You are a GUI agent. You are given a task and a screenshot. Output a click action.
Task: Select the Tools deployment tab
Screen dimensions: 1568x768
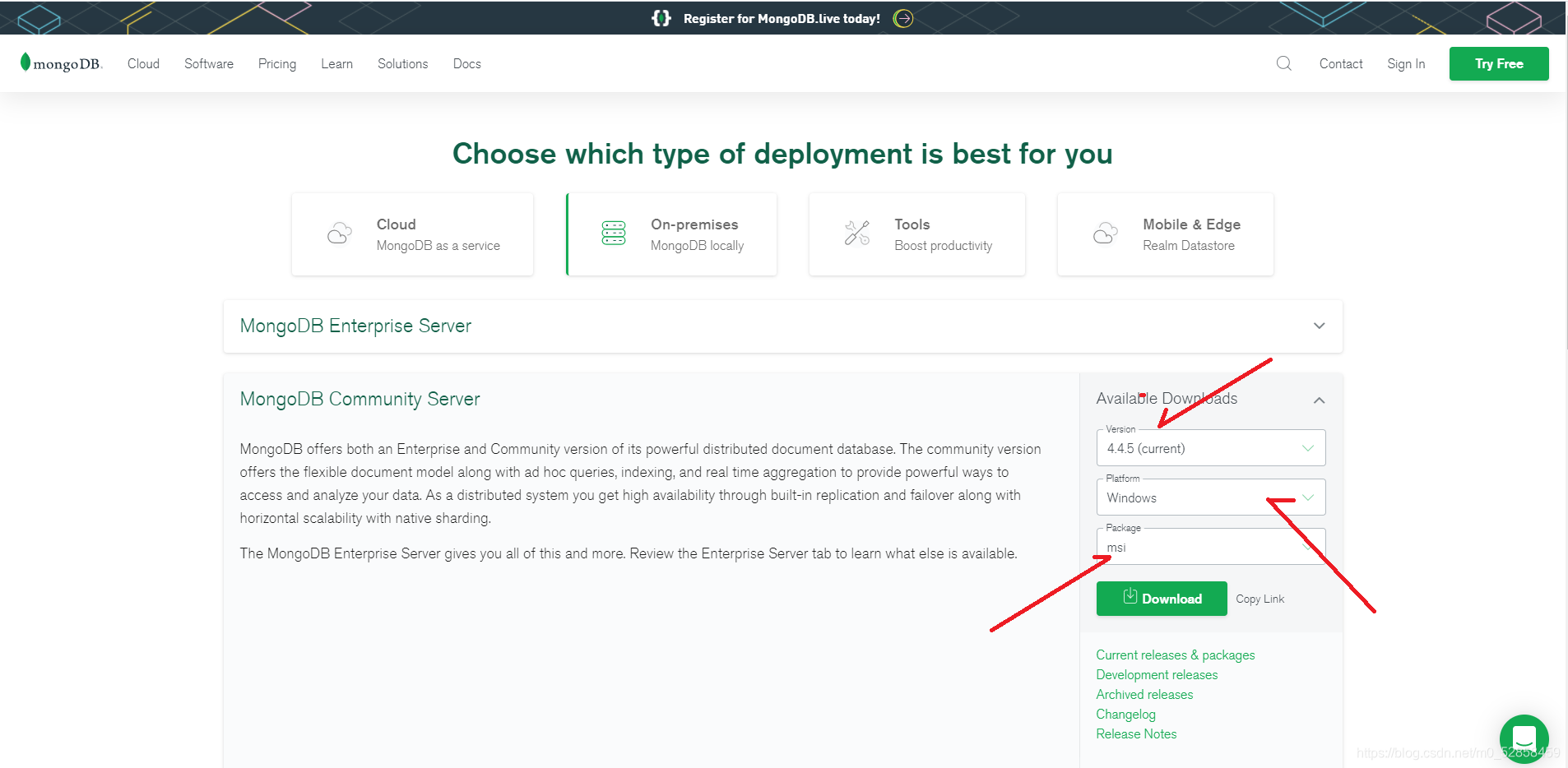[917, 234]
